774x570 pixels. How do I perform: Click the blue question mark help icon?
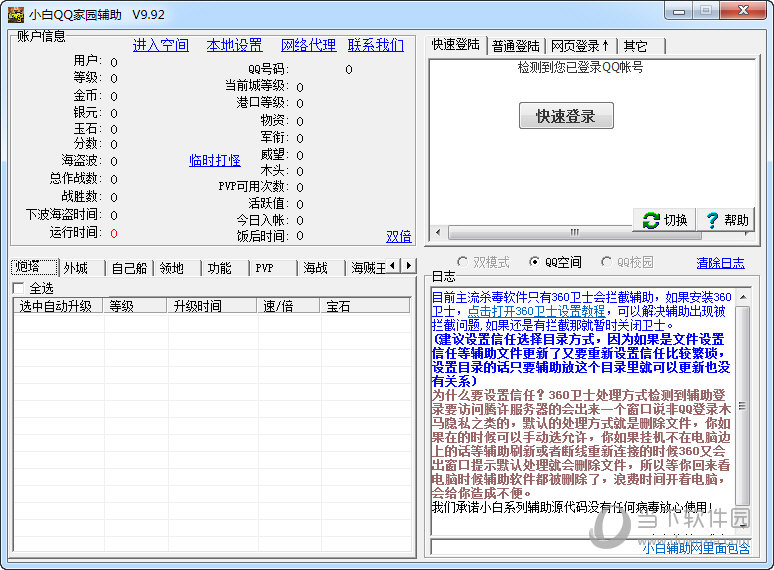[712, 220]
